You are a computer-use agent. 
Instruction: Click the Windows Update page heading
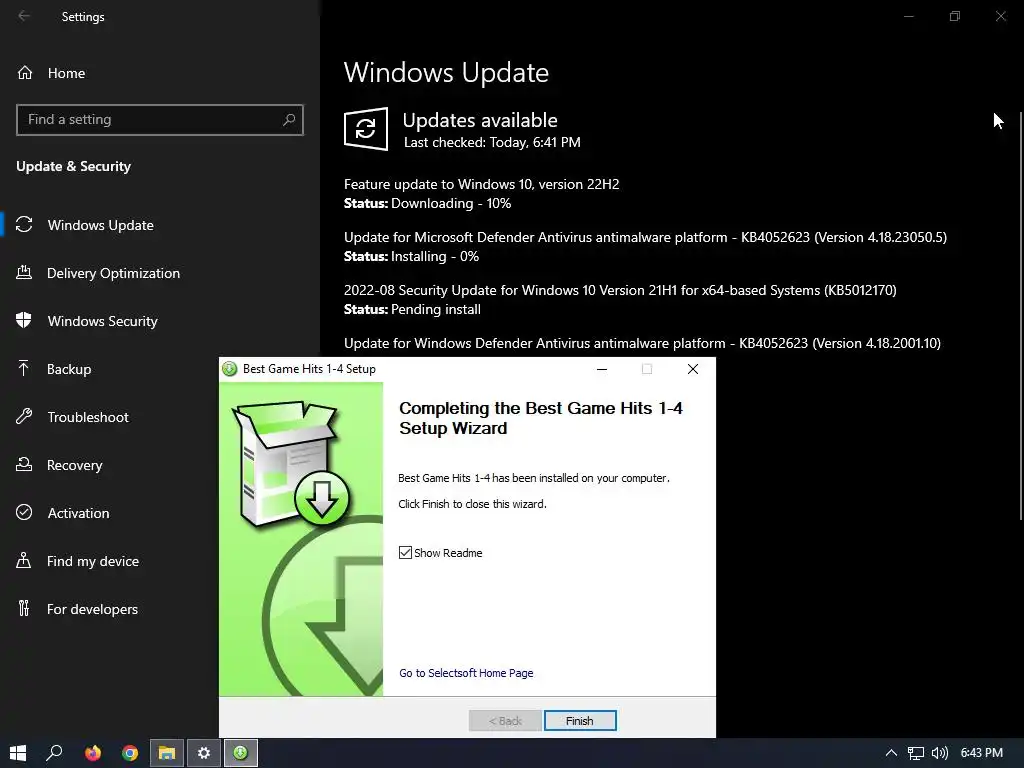click(x=446, y=72)
